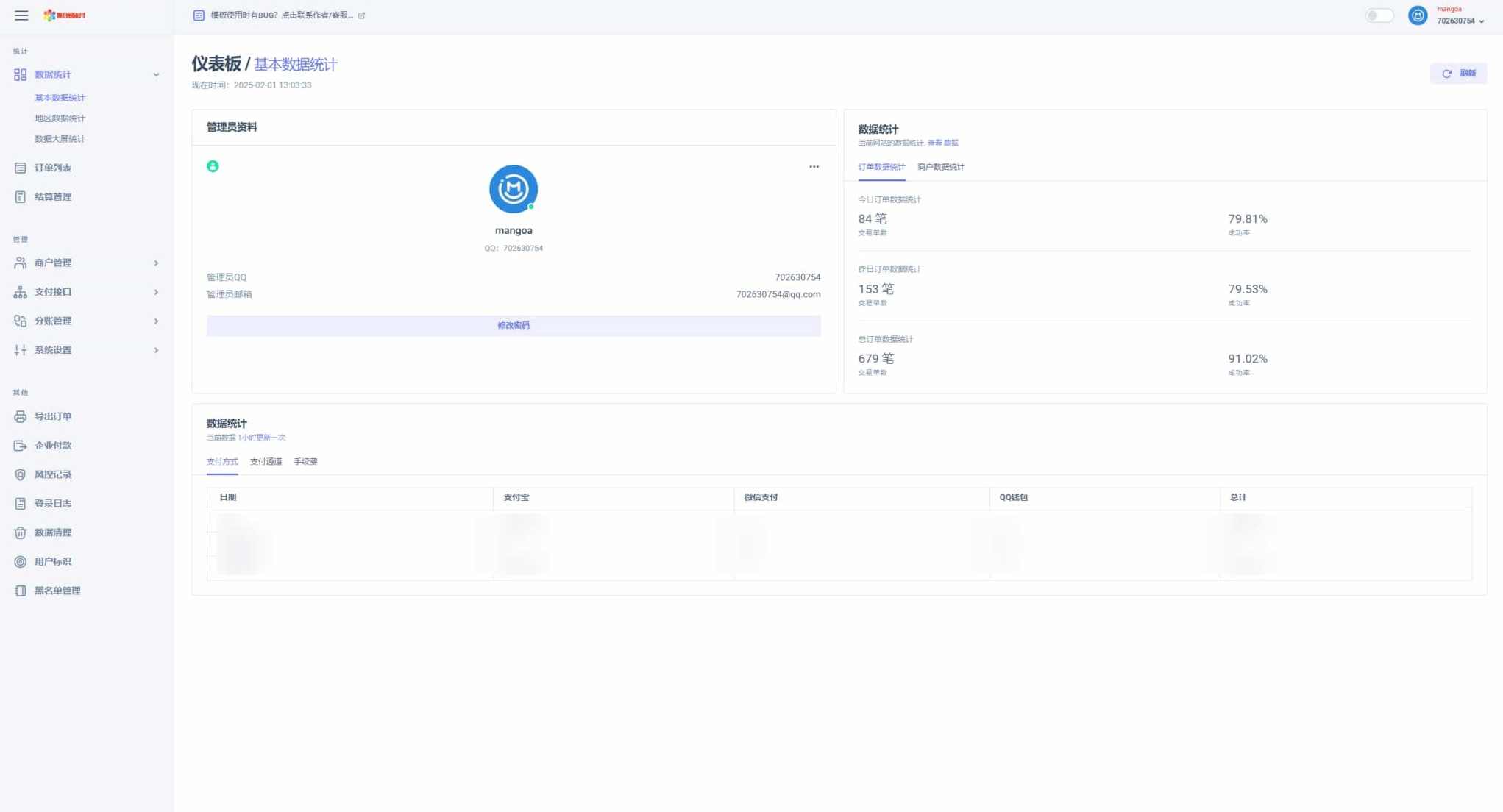This screenshot has height=812, width=1503.
Task: Toggle the switch in the top header
Action: point(1379,15)
